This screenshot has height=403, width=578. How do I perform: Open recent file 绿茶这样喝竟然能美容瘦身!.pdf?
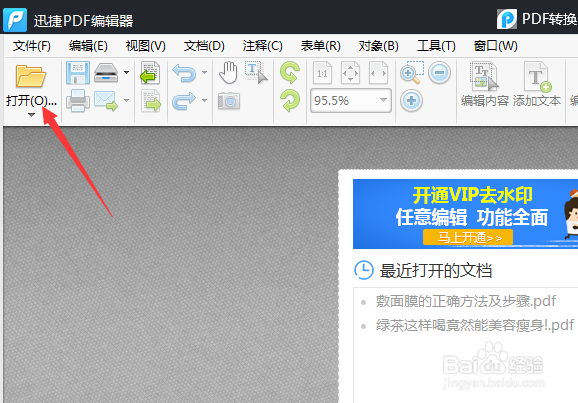475,325
